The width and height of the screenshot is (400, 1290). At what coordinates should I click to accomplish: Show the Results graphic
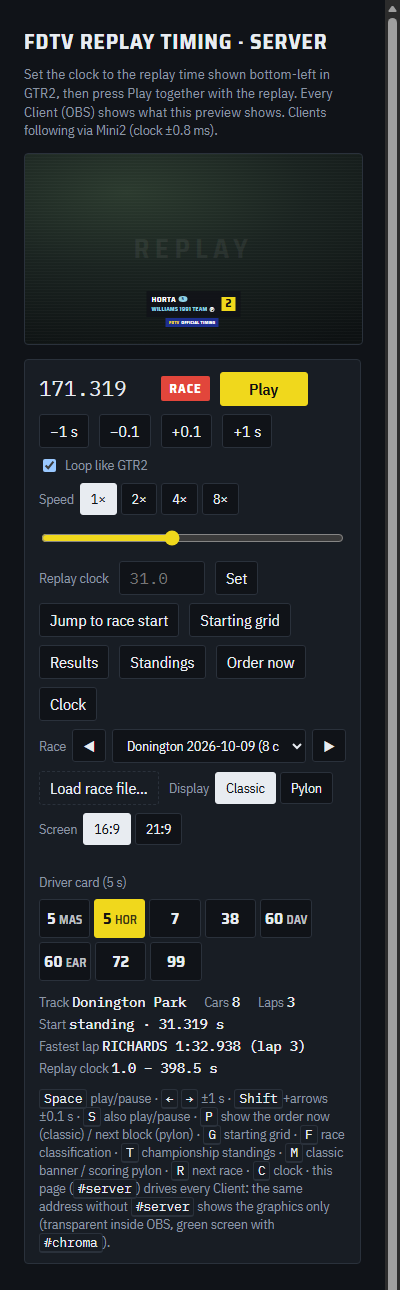74,662
